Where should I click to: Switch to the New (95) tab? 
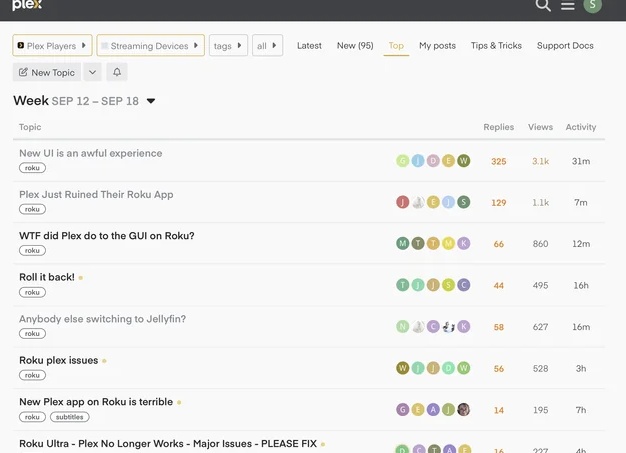point(355,46)
